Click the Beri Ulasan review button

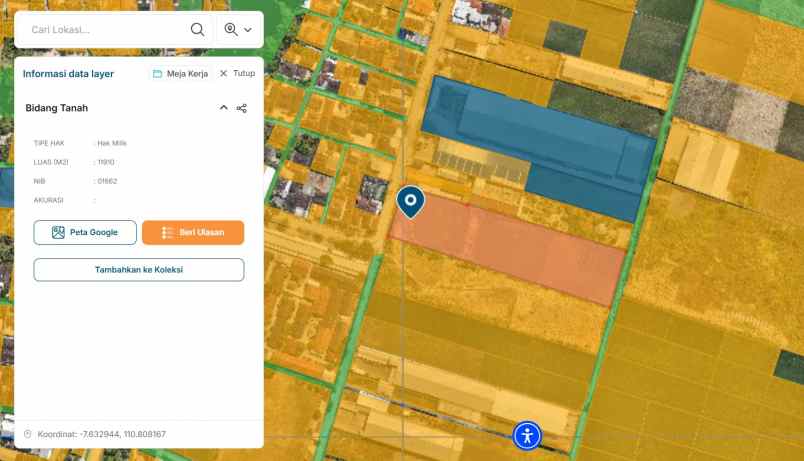[x=193, y=233]
